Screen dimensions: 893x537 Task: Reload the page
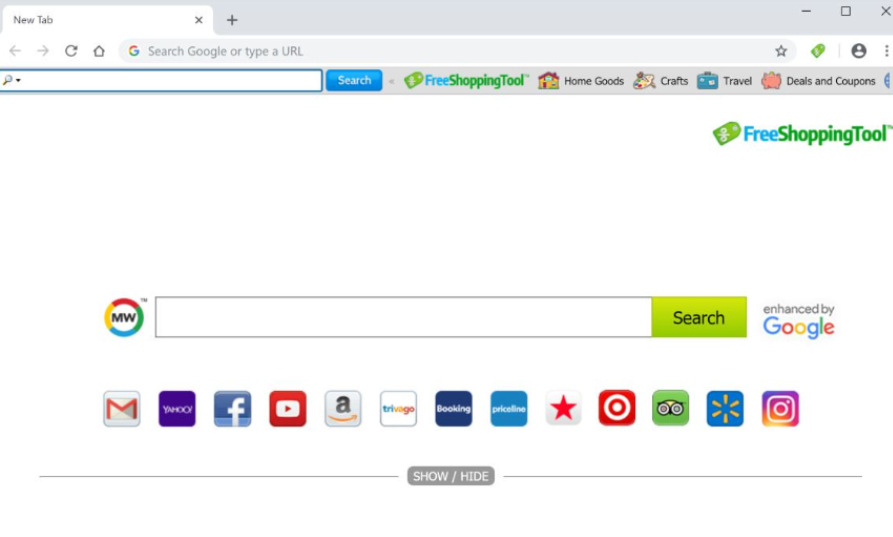[x=71, y=51]
